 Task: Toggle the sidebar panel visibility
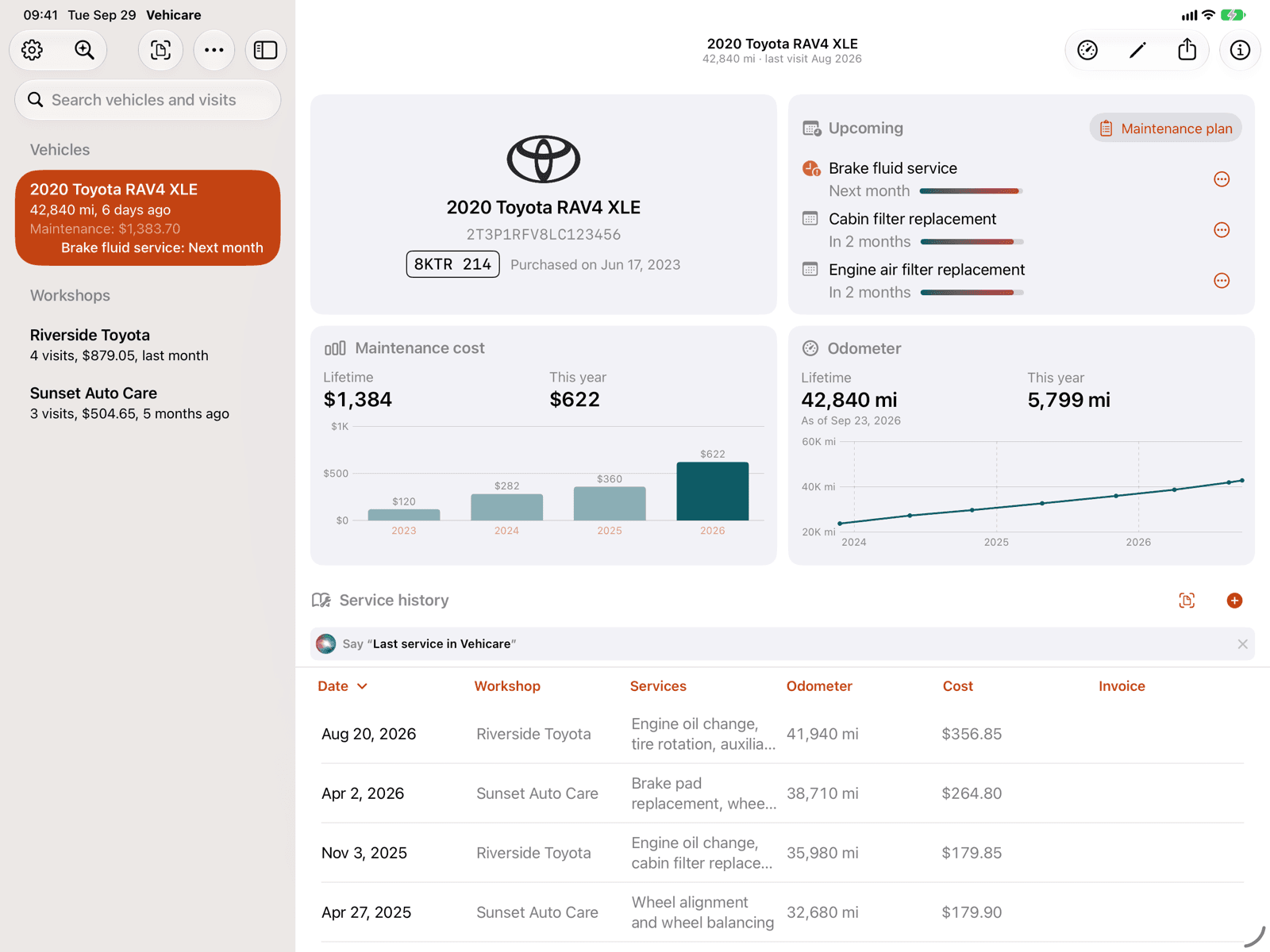[265, 50]
